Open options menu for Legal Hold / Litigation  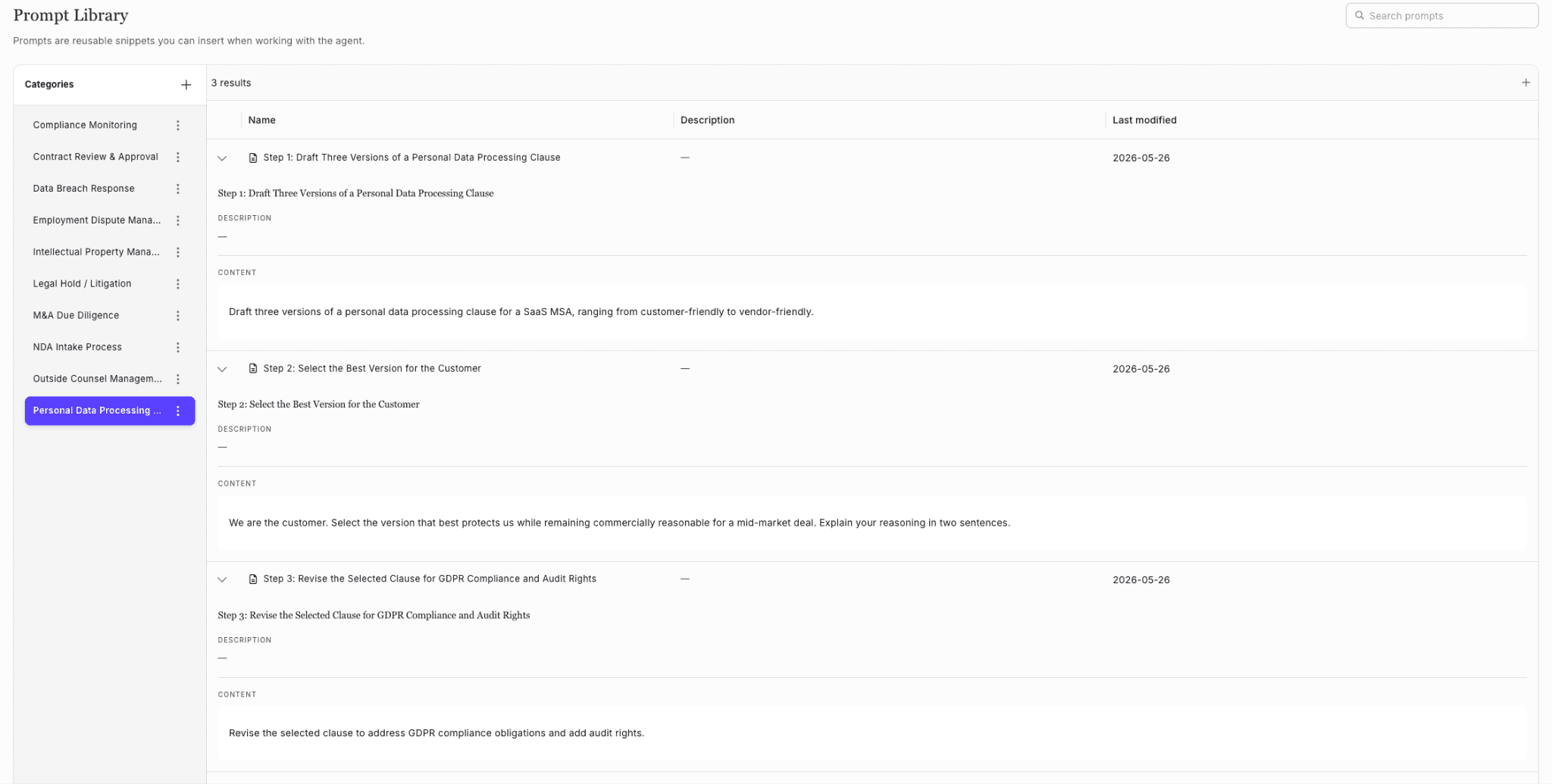coord(178,284)
